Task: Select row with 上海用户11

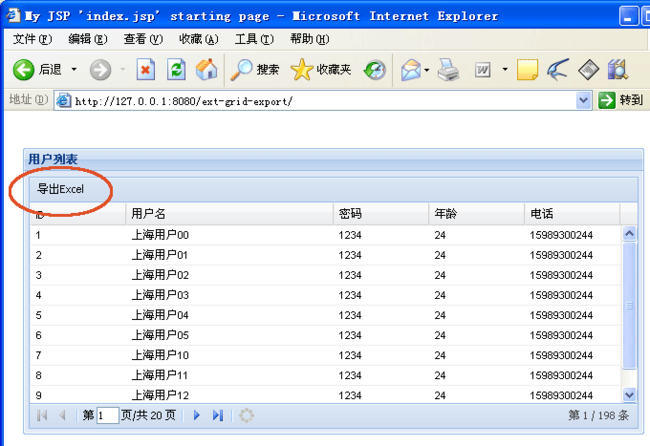Action: pyautogui.click(x=325, y=375)
